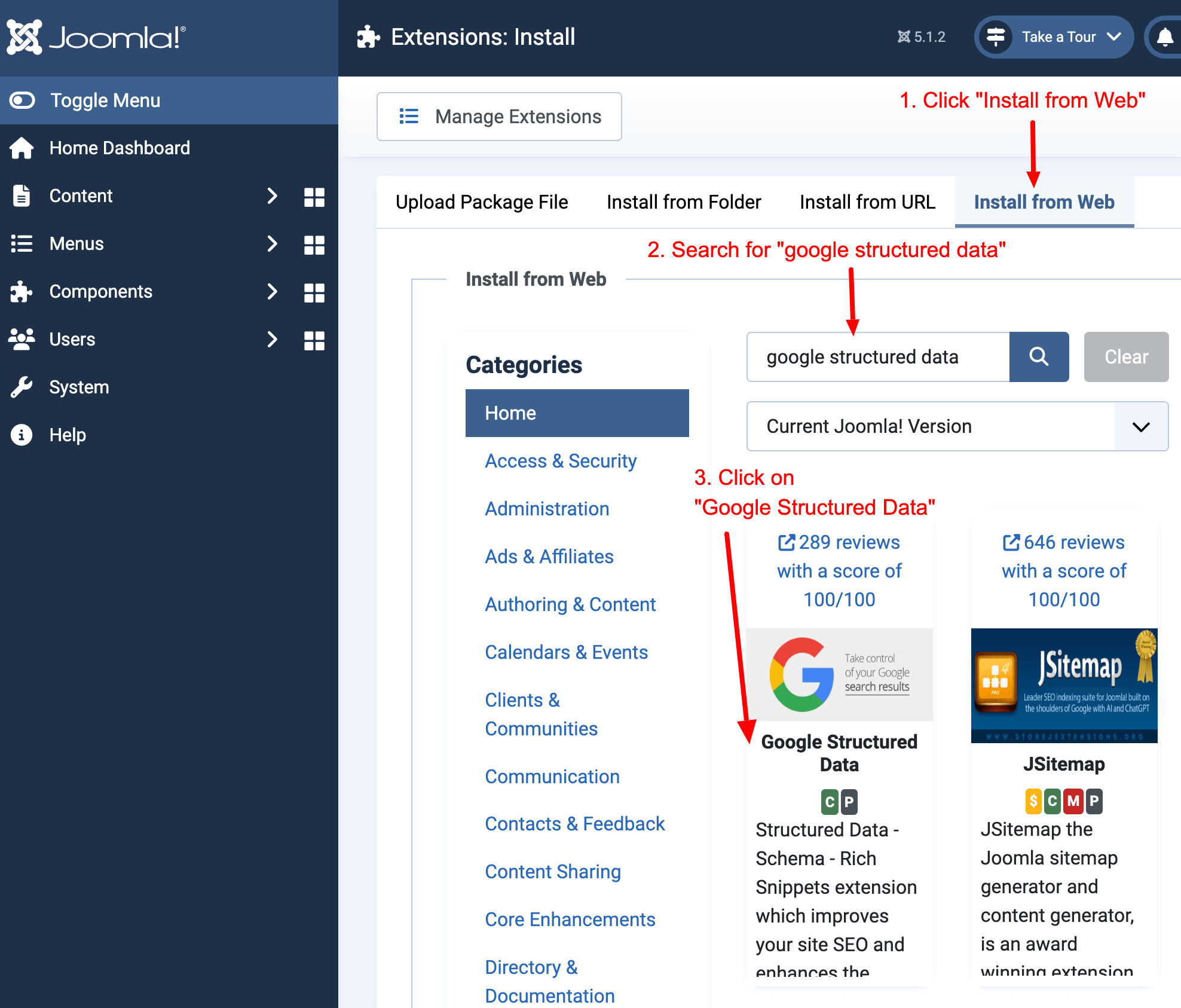Click the P badge under JSitemap
Screen dimensions: 1181x1008
(x=1094, y=801)
